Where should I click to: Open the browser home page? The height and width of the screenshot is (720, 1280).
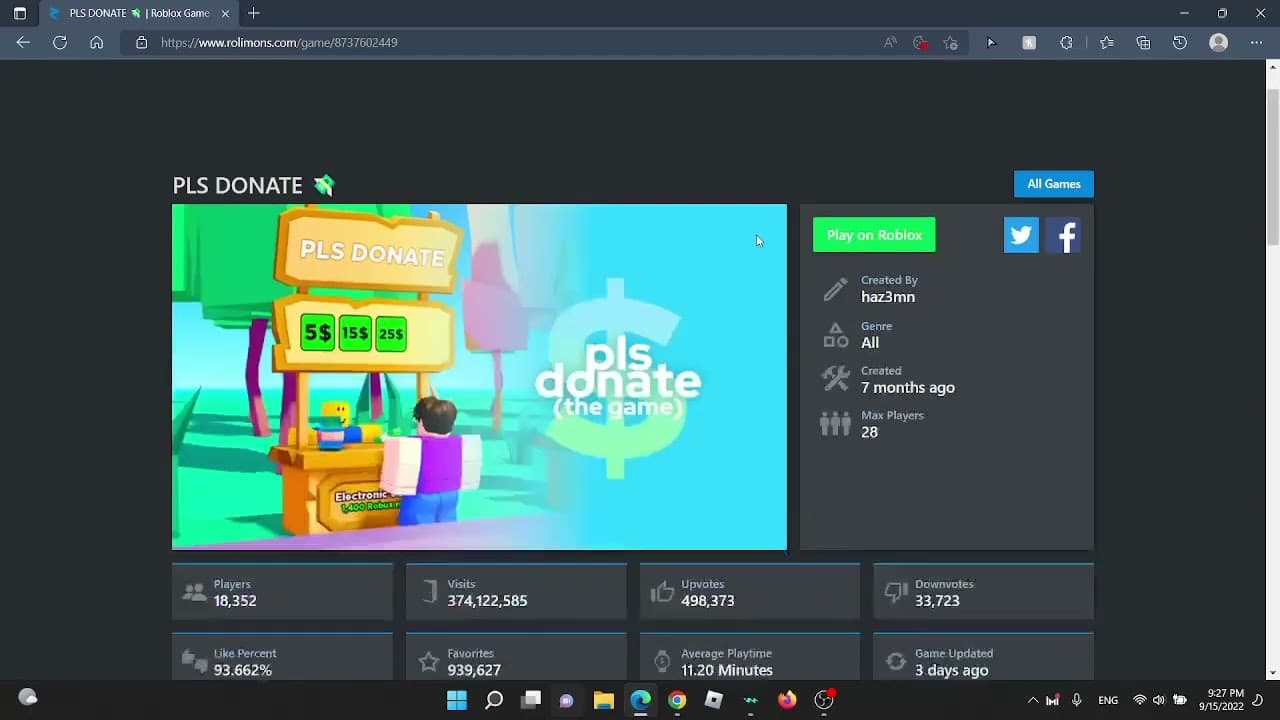tap(96, 43)
